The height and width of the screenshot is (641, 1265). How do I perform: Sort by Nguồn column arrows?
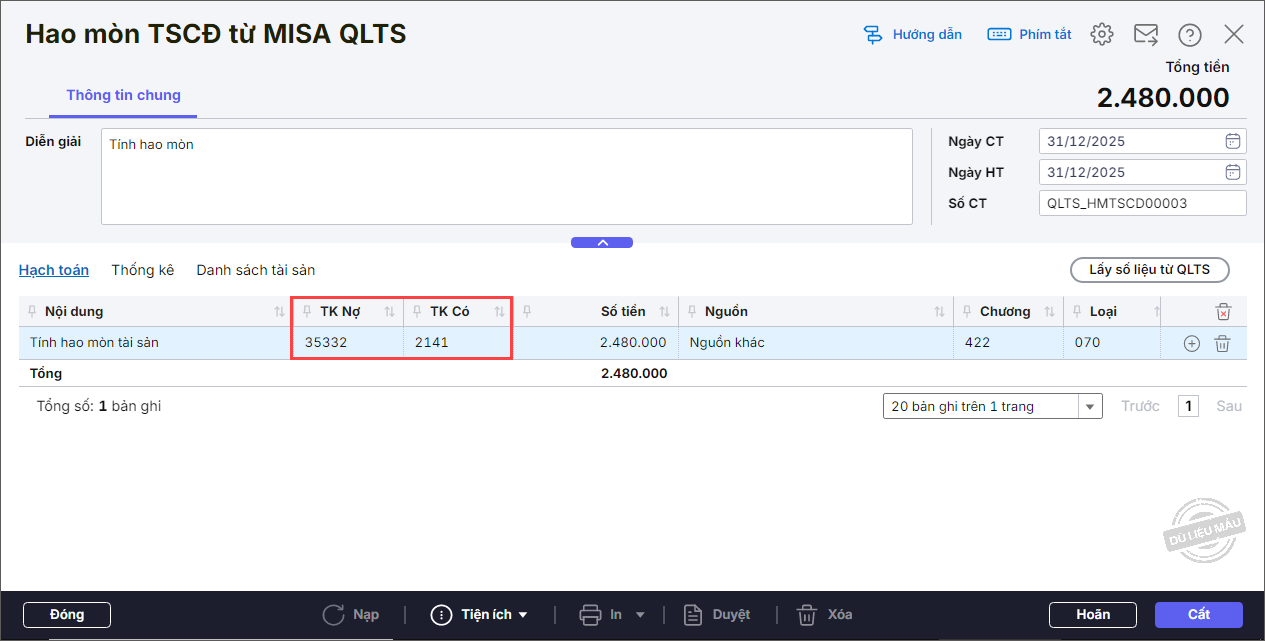[x=939, y=312]
